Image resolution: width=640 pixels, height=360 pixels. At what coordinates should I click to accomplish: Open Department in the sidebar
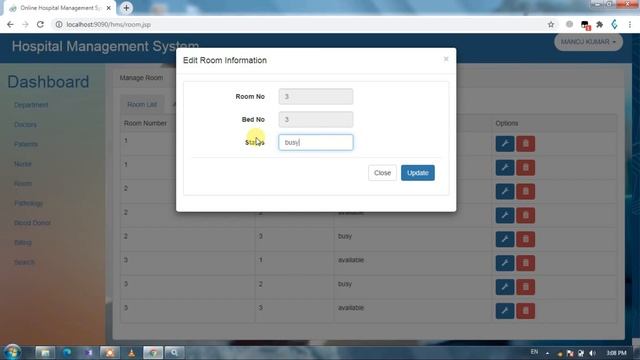click(31, 105)
